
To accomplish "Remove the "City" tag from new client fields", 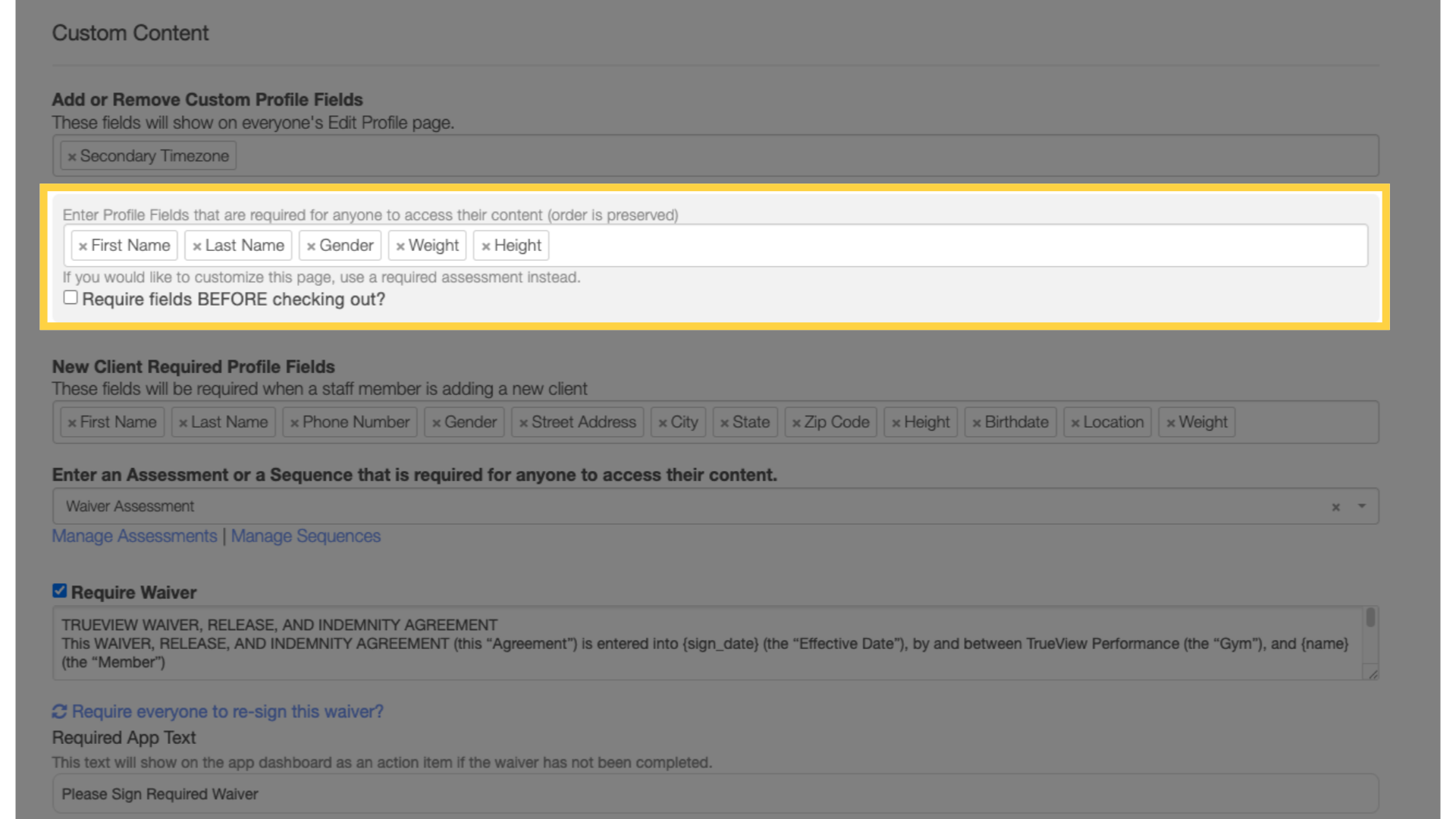I will tap(665, 422).
